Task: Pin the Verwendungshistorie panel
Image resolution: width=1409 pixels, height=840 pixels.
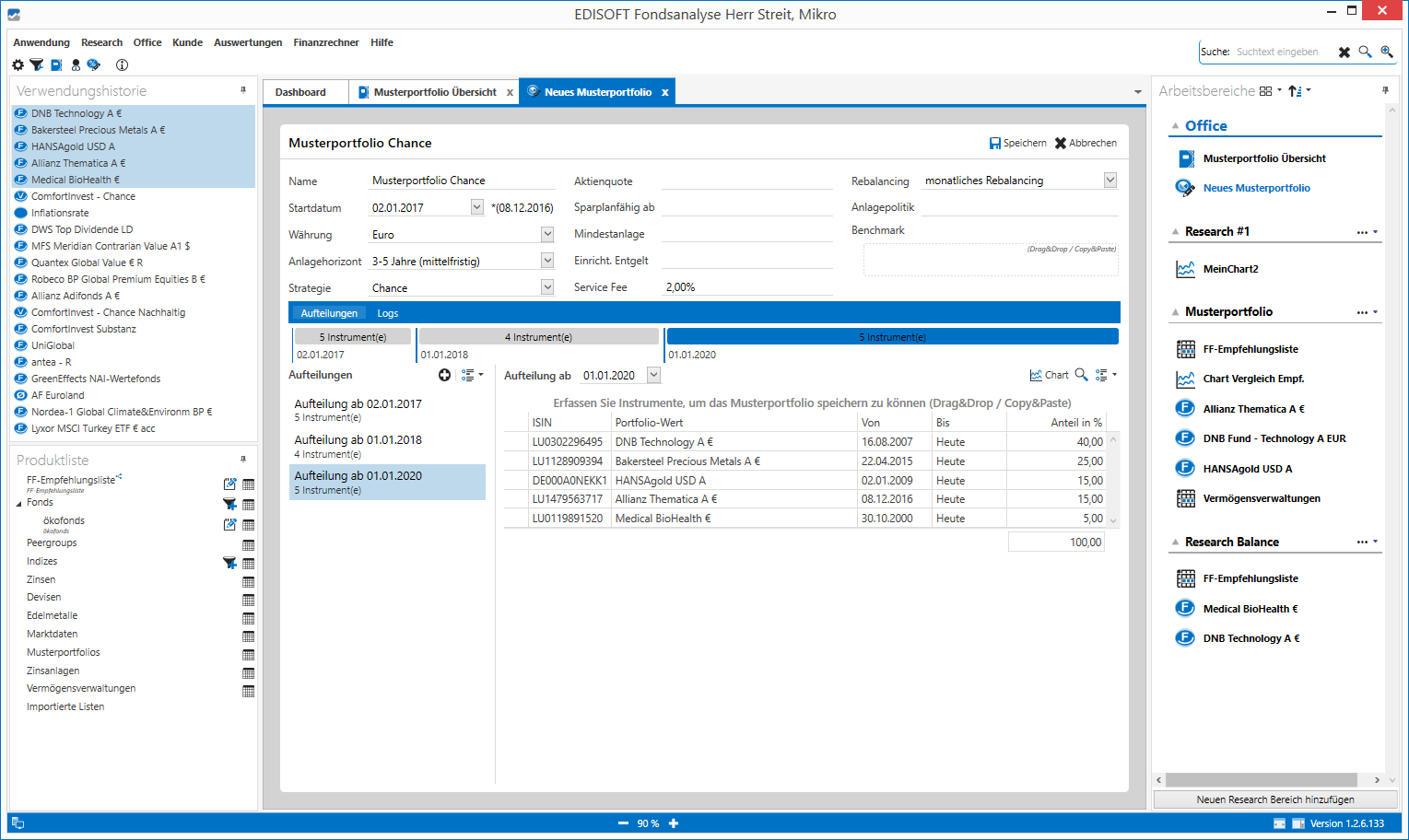Action: [x=243, y=90]
